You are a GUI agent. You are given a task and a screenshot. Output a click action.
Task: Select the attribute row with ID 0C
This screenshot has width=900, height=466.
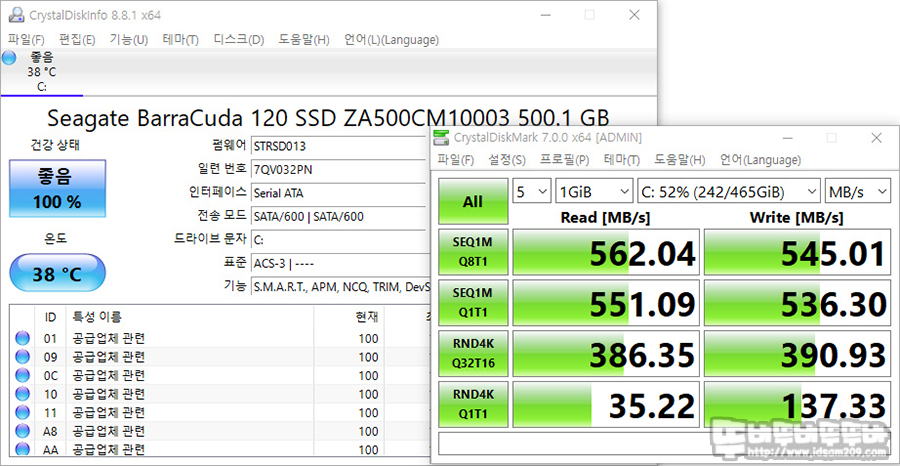coord(221,375)
